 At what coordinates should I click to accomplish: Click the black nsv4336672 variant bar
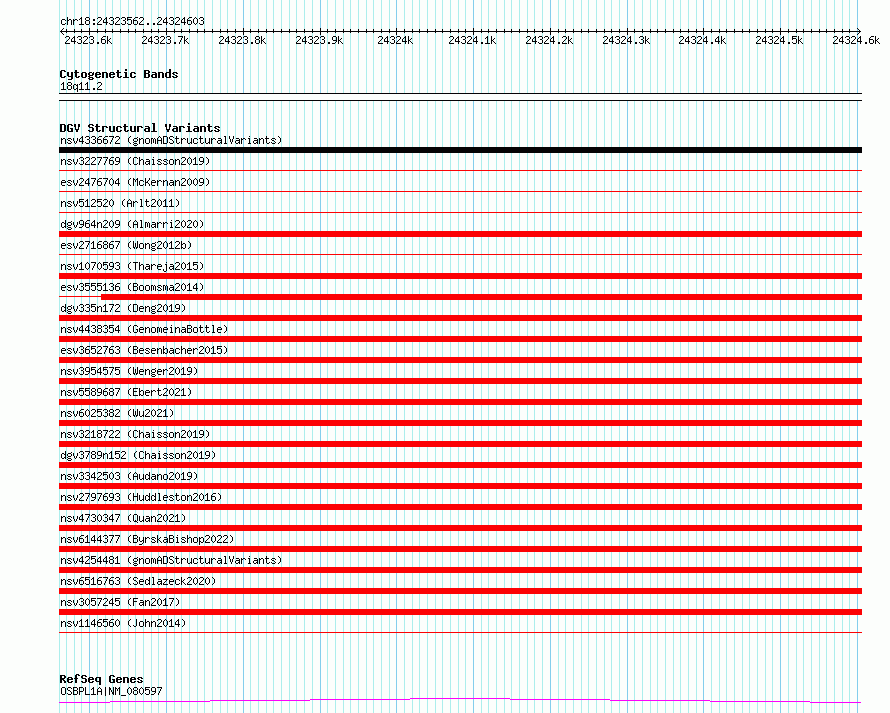click(460, 150)
